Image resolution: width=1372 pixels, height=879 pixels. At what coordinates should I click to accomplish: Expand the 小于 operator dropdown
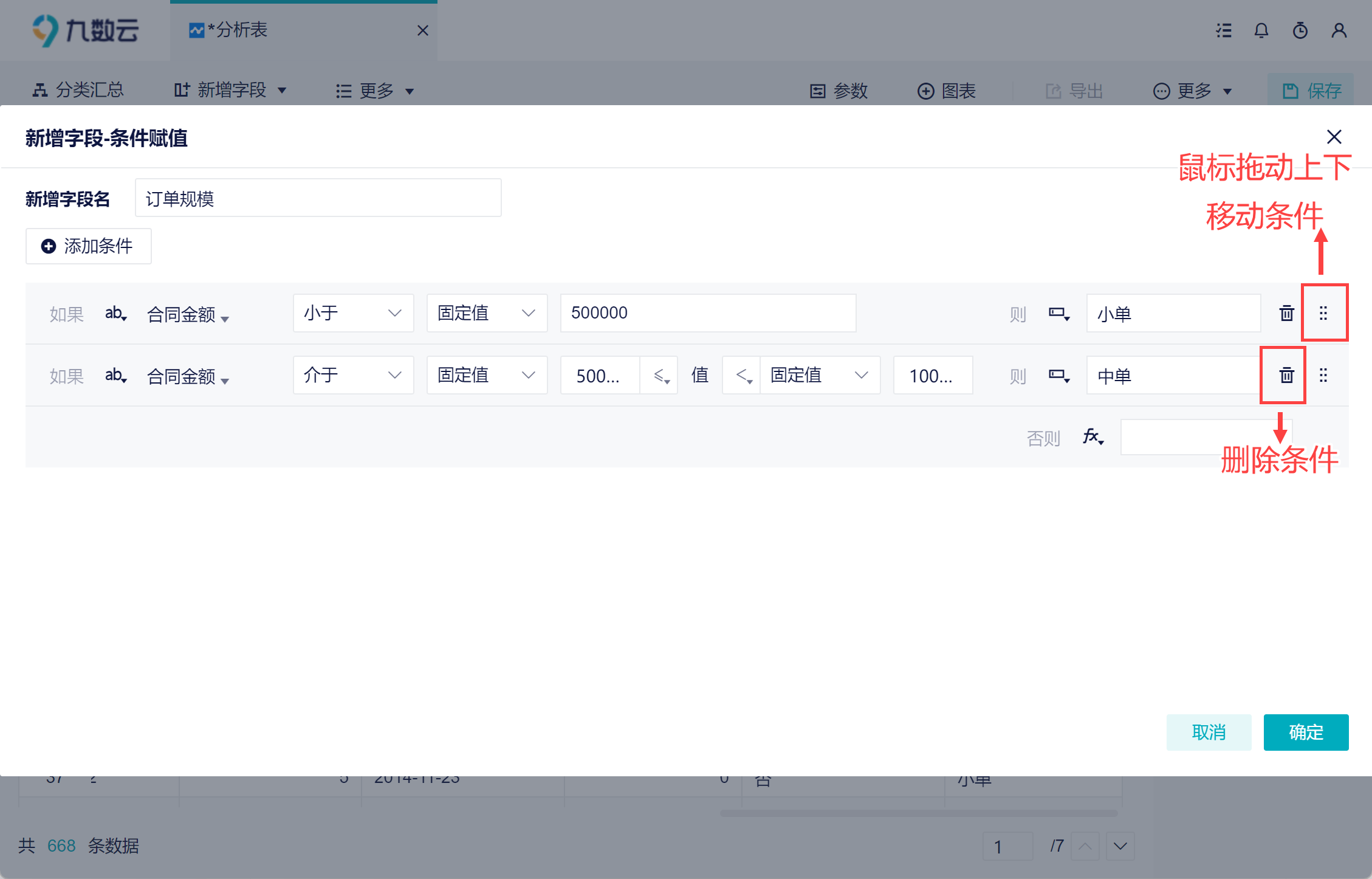click(353, 314)
